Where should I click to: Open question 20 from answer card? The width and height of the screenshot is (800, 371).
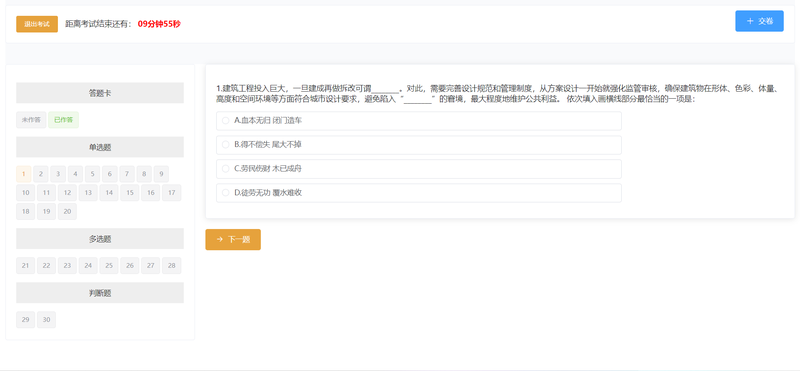tap(67, 212)
